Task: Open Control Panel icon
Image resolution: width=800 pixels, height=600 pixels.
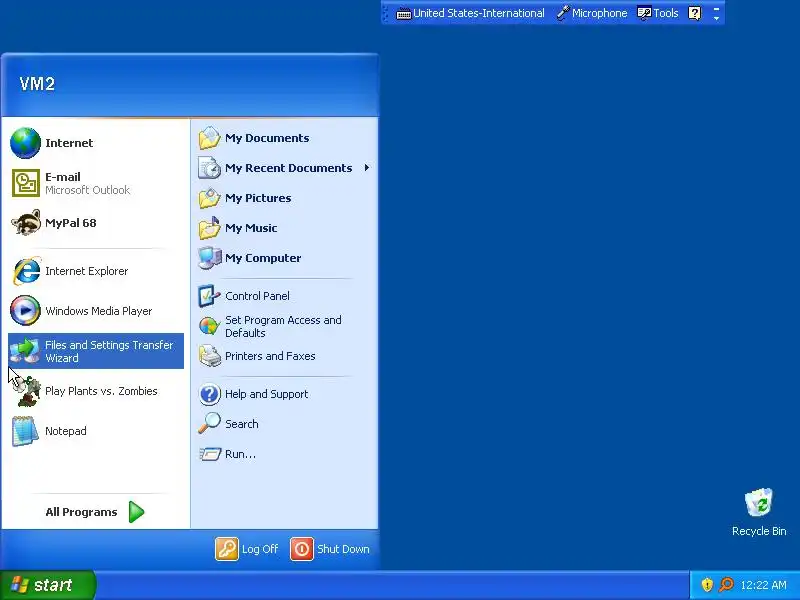Action: click(209, 296)
